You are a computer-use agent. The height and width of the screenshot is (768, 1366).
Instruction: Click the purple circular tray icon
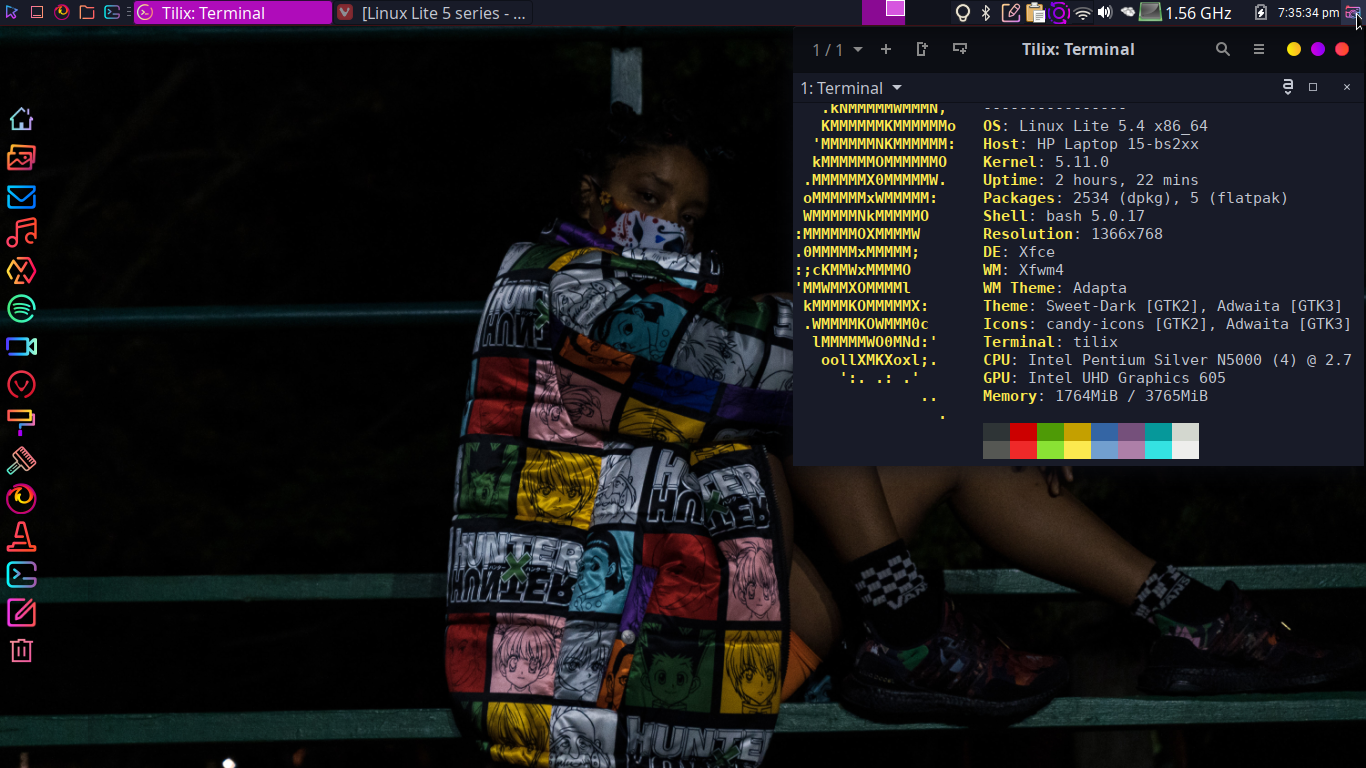click(x=1059, y=13)
